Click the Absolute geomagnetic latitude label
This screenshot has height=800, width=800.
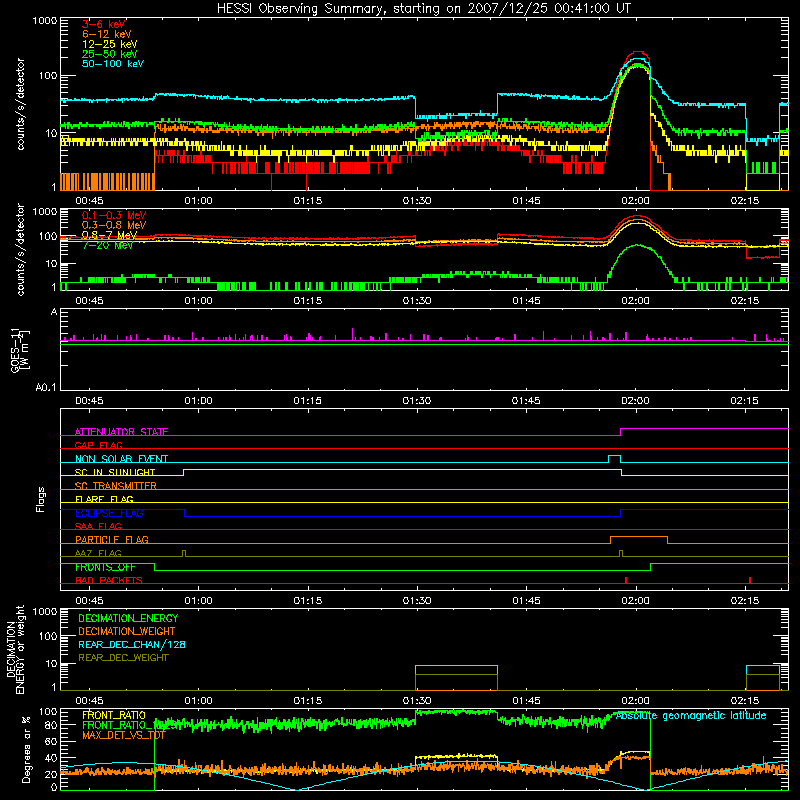pos(691,715)
